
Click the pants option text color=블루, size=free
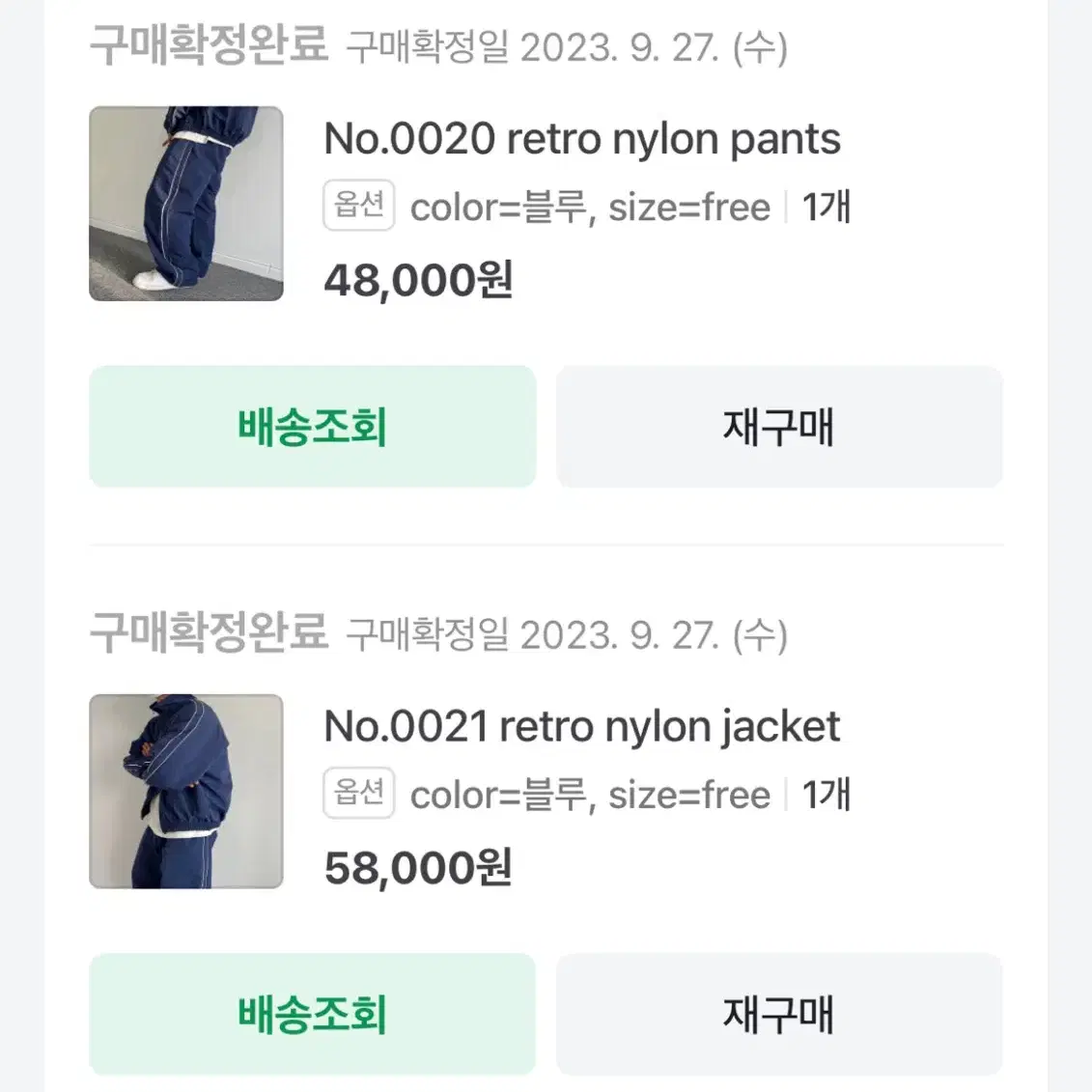pyautogui.click(x=591, y=208)
